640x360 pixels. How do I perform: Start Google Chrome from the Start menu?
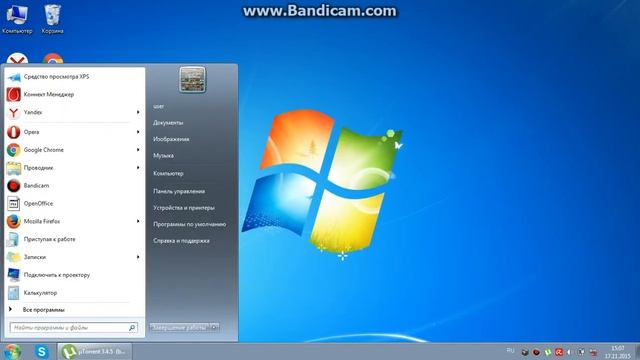(74, 150)
